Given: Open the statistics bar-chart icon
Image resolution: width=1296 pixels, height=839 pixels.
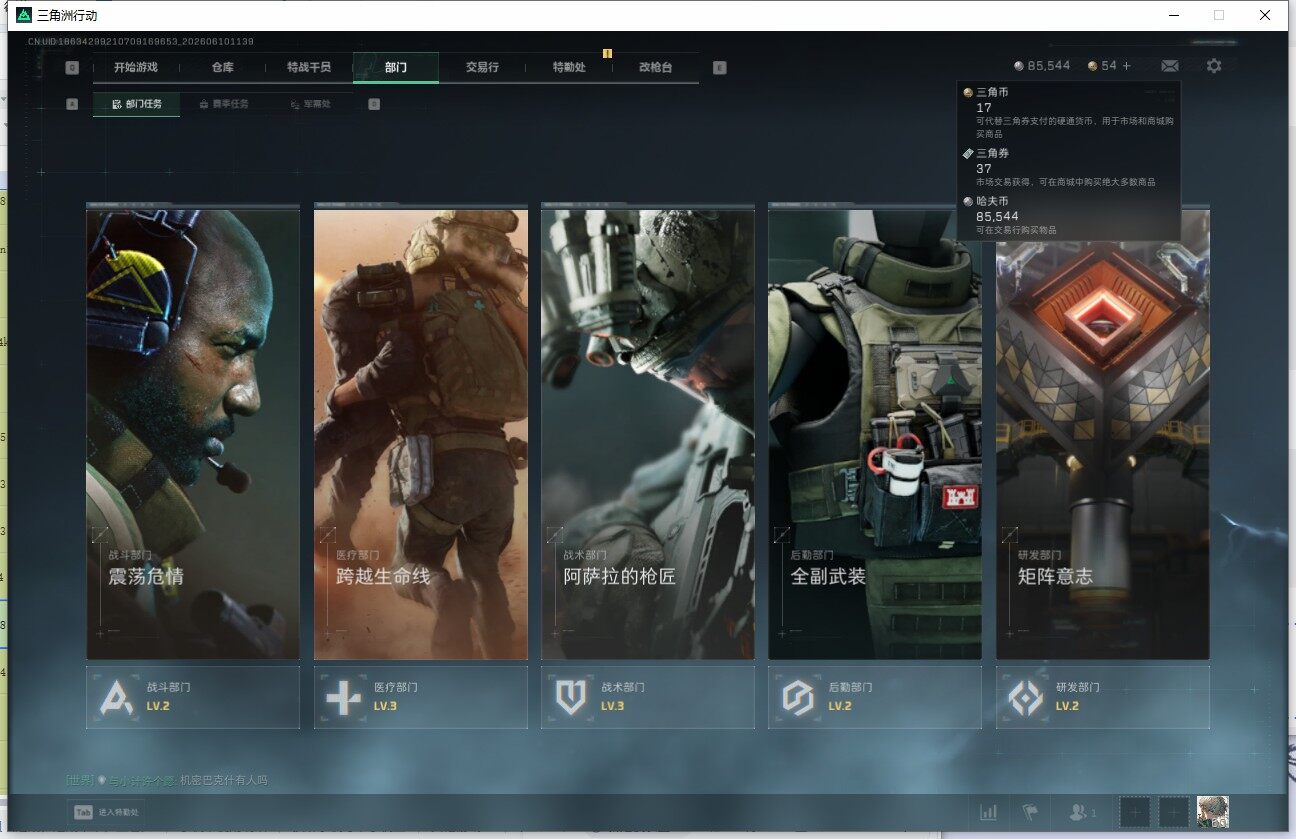Looking at the screenshot, I should [x=989, y=812].
